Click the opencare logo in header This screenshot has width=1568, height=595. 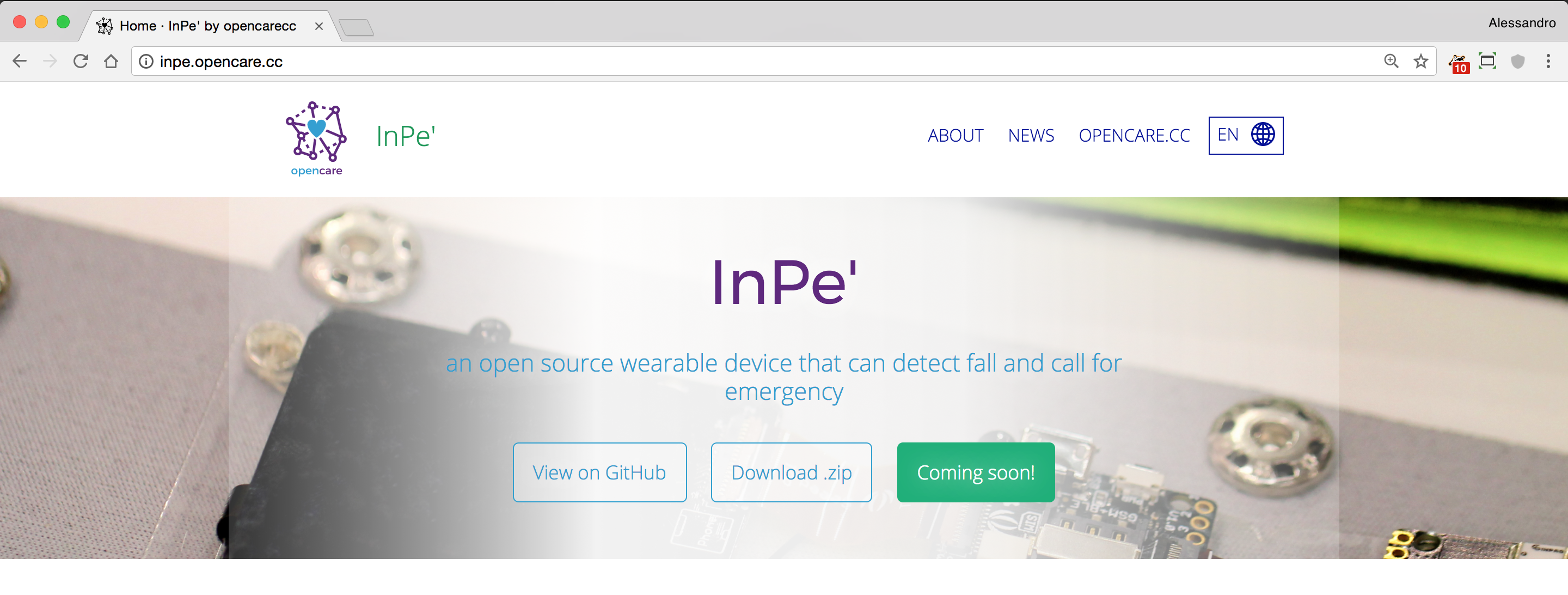pyautogui.click(x=316, y=139)
